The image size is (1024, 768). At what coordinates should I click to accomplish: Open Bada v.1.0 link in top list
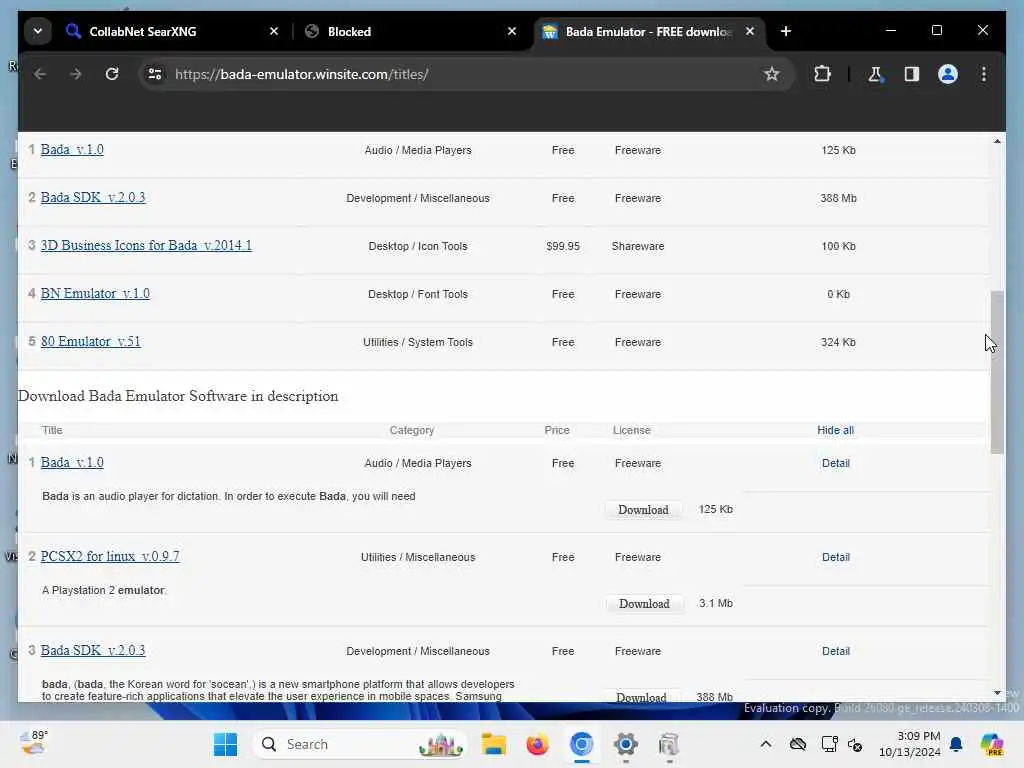pyautogui.click(x=72, y=150)
